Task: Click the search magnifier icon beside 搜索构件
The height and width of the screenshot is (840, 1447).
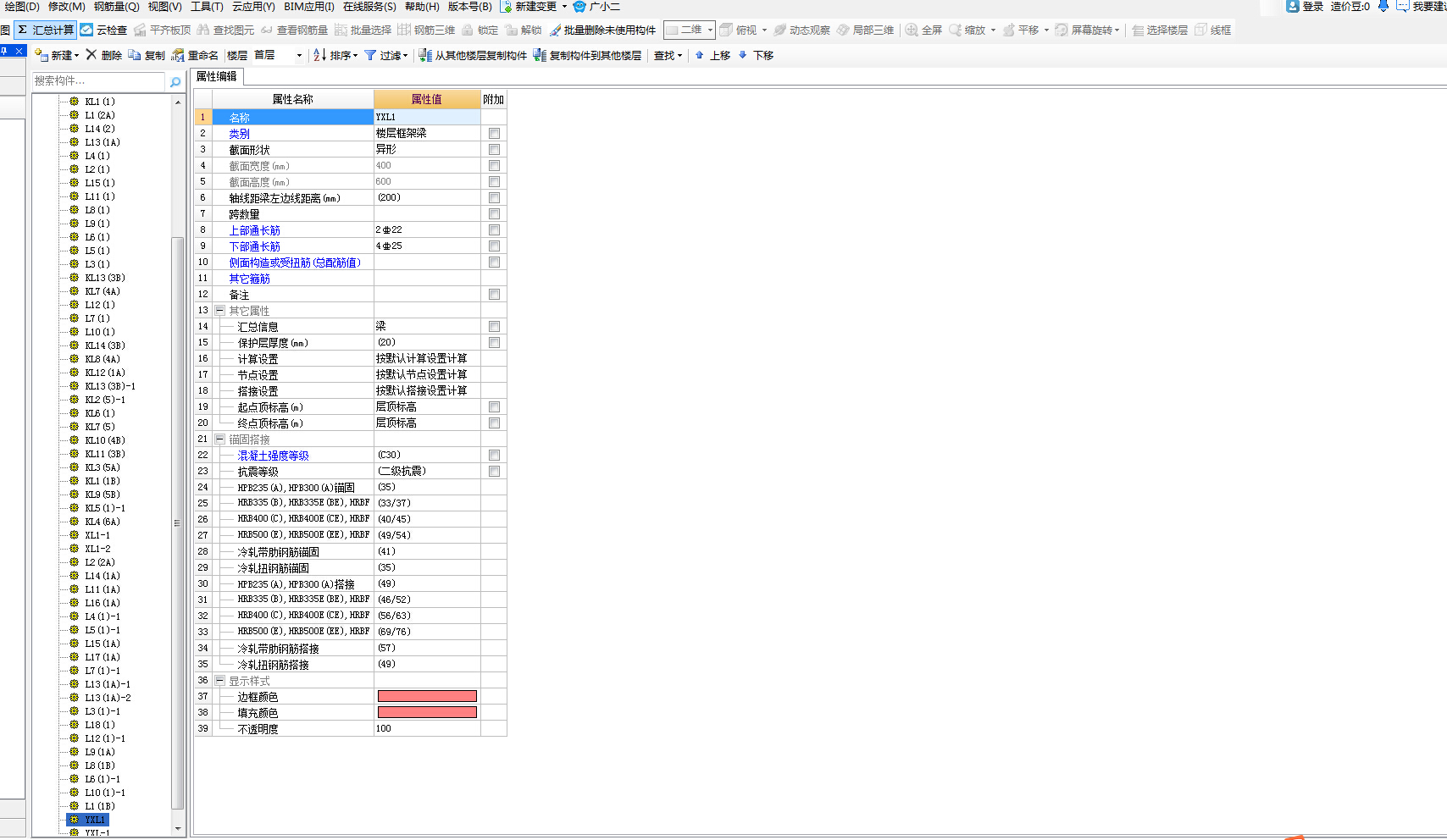Action: 175,81
